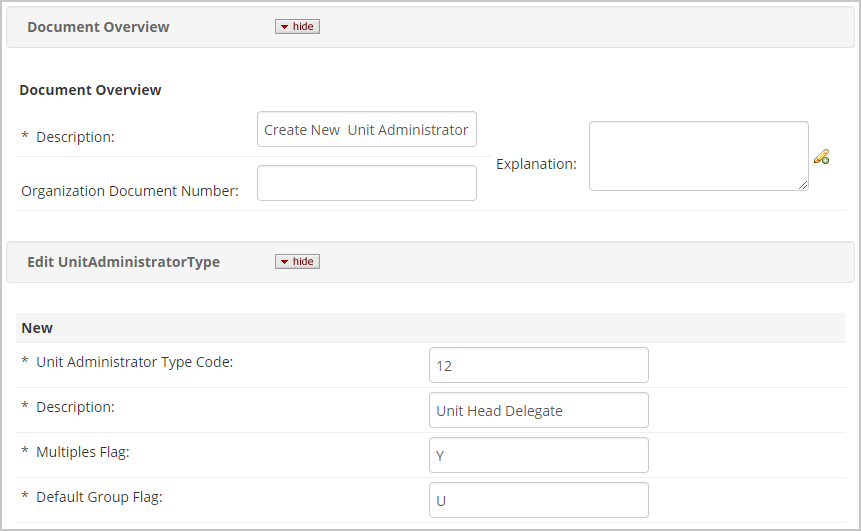Open the Explanation expand-text pencil icon
The image size is (861, 531).
821,157
